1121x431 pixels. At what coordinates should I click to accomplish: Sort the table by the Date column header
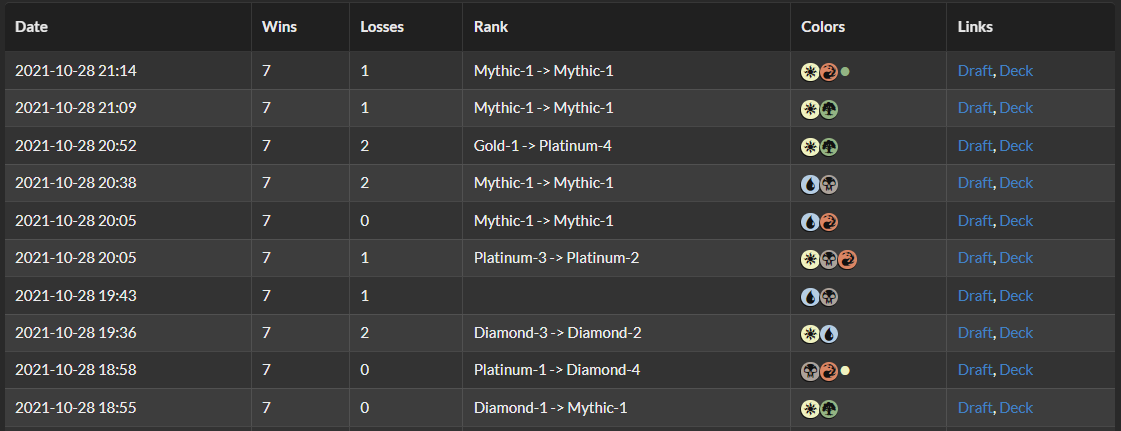pos(31,27)
